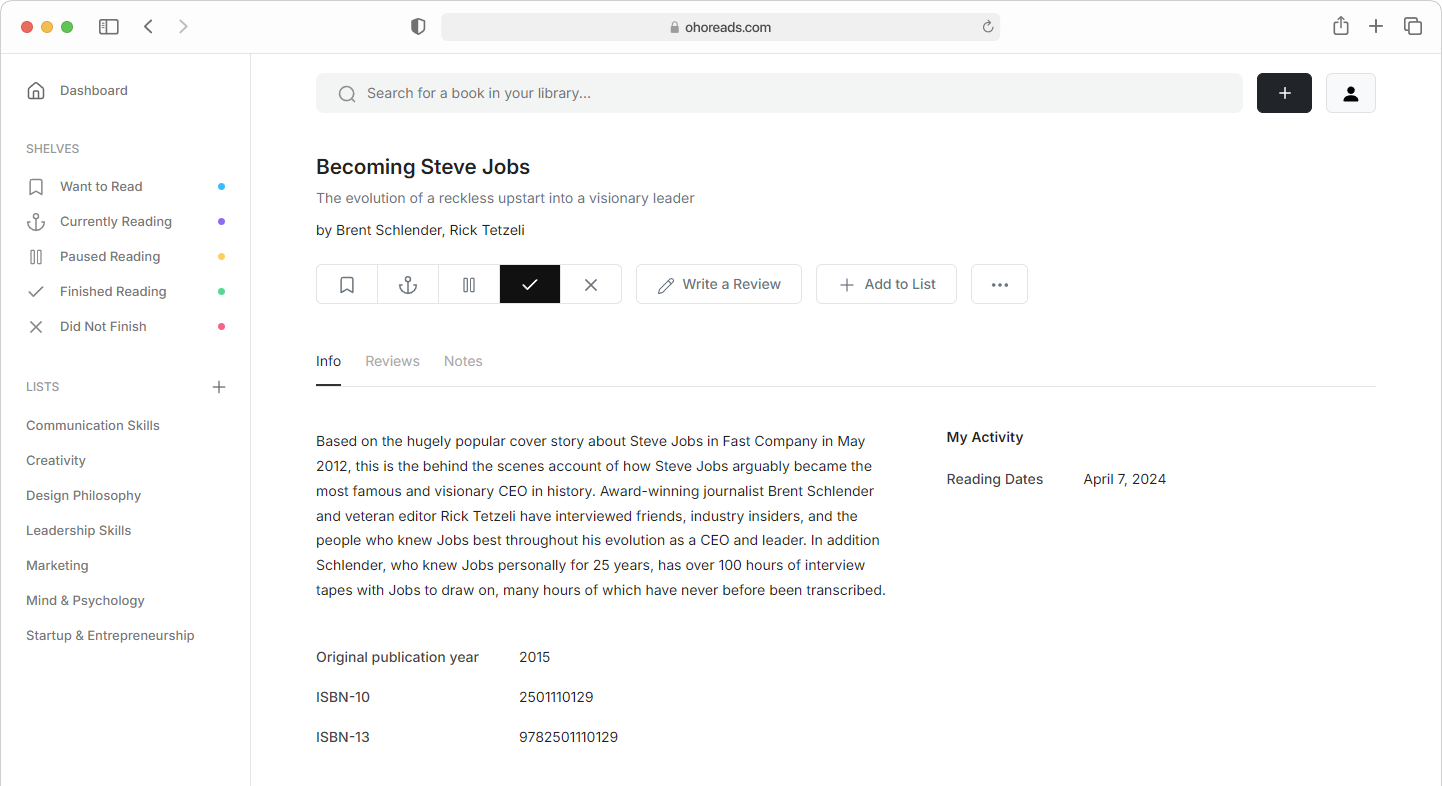Open the more options ellipsis menu

point(999,284)
